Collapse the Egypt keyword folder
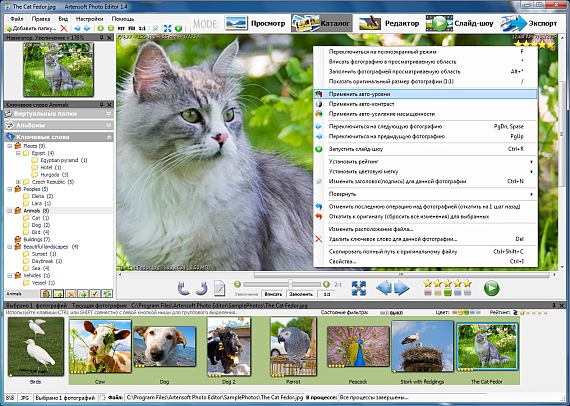570x406 pixels. 18,153
